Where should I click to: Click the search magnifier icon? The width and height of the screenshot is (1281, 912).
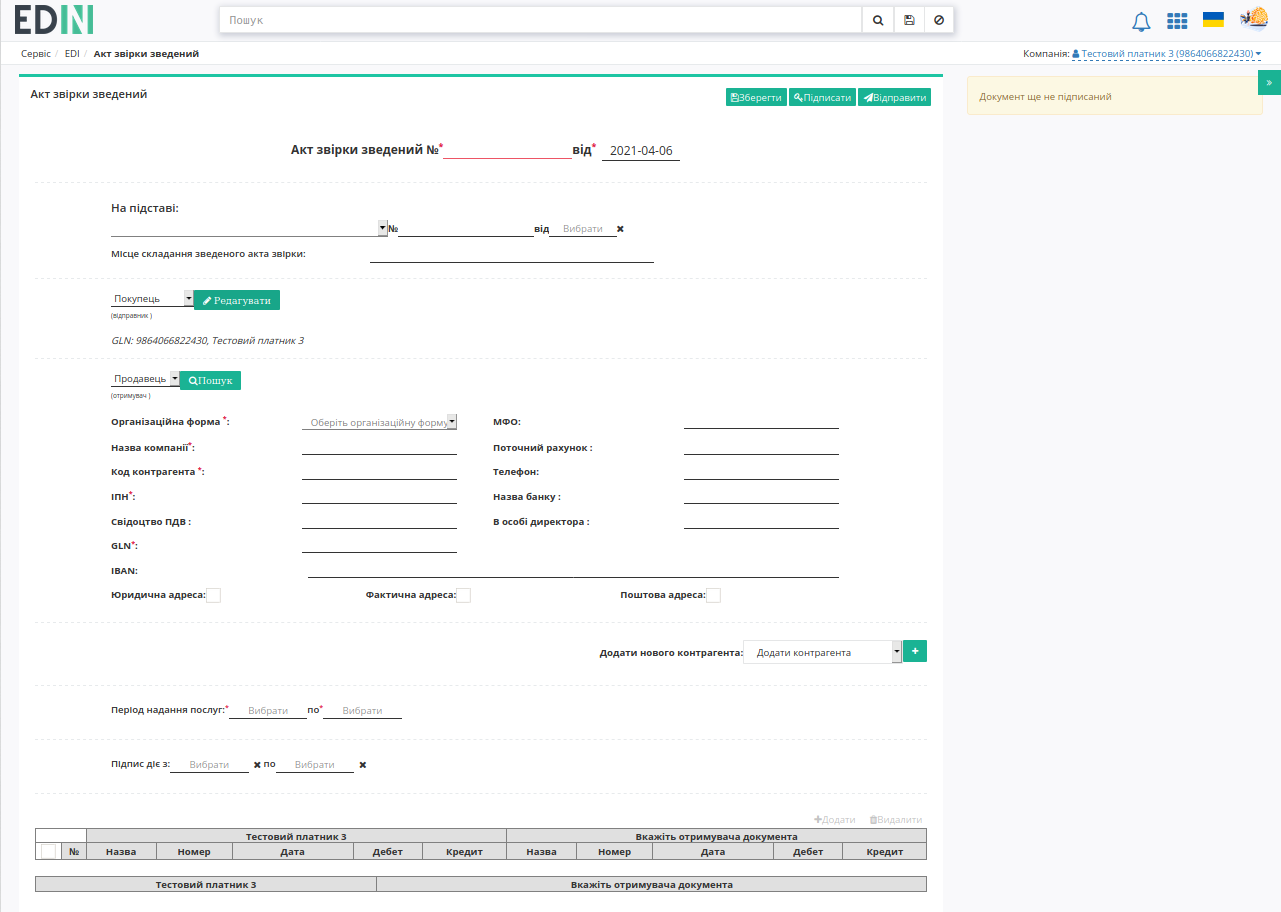coord(877,20)
